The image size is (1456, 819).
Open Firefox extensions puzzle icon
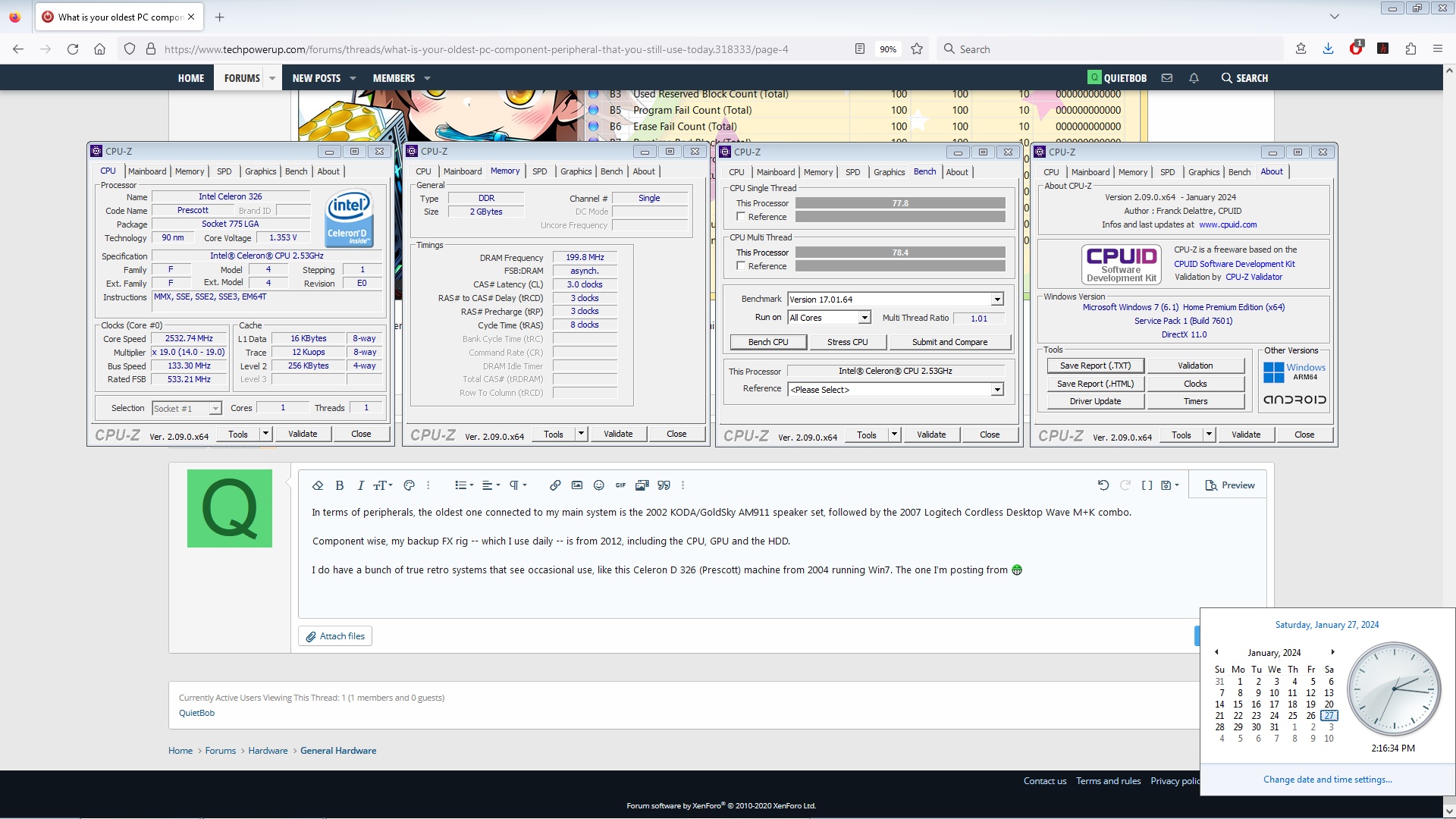[x=1410, y=49]
